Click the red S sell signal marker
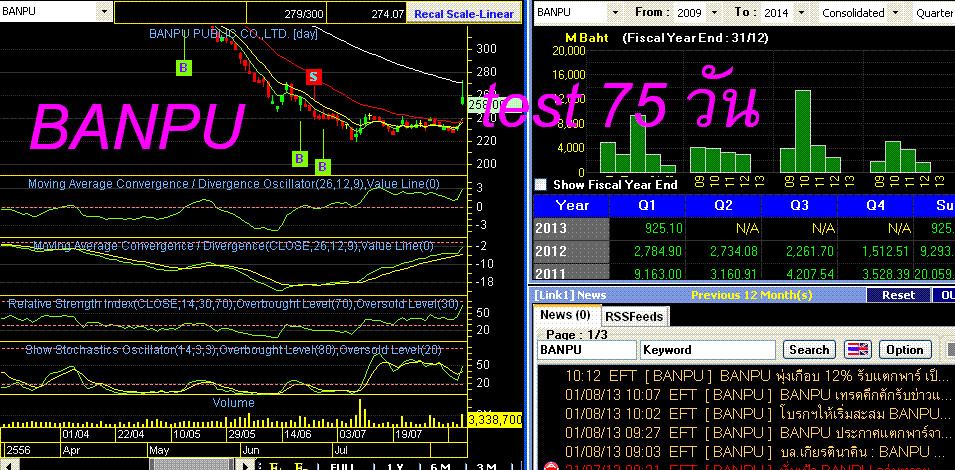 314,77
